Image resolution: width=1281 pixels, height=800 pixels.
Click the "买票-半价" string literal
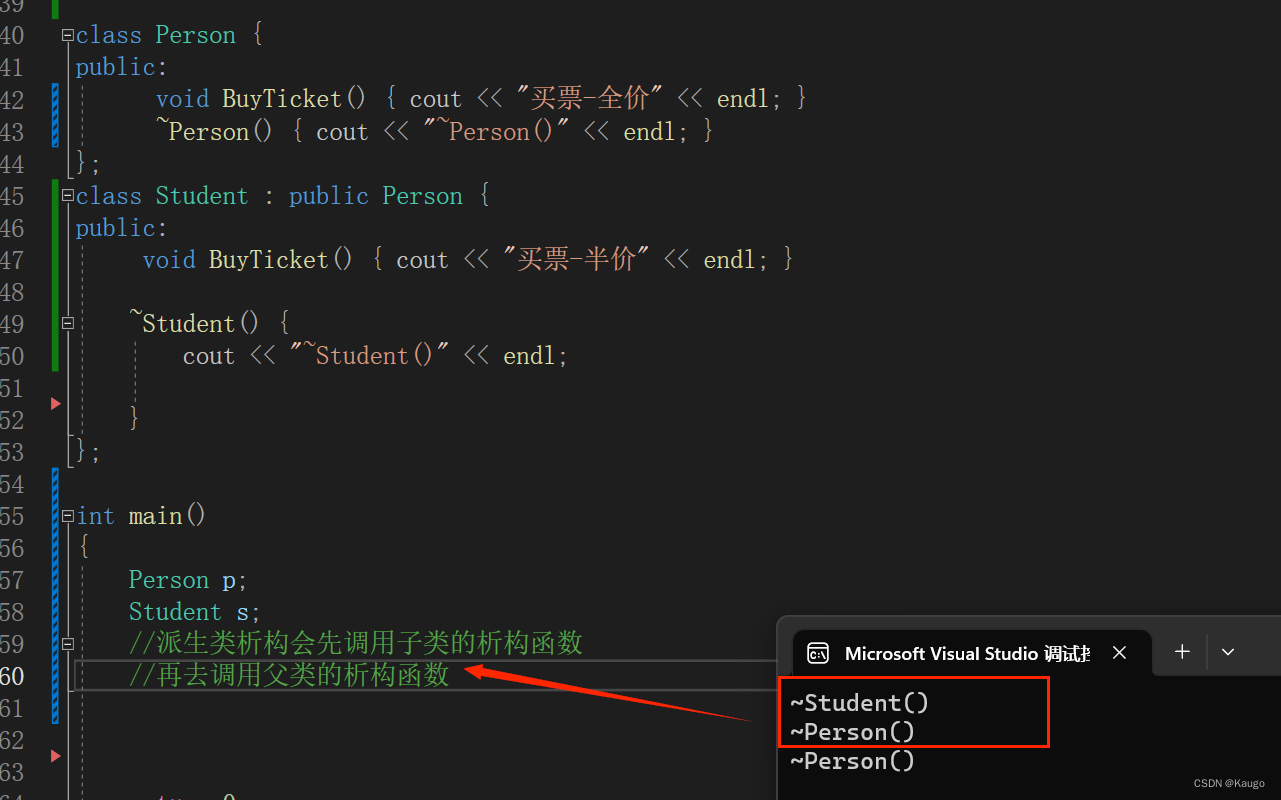click(x=577, y=260)
